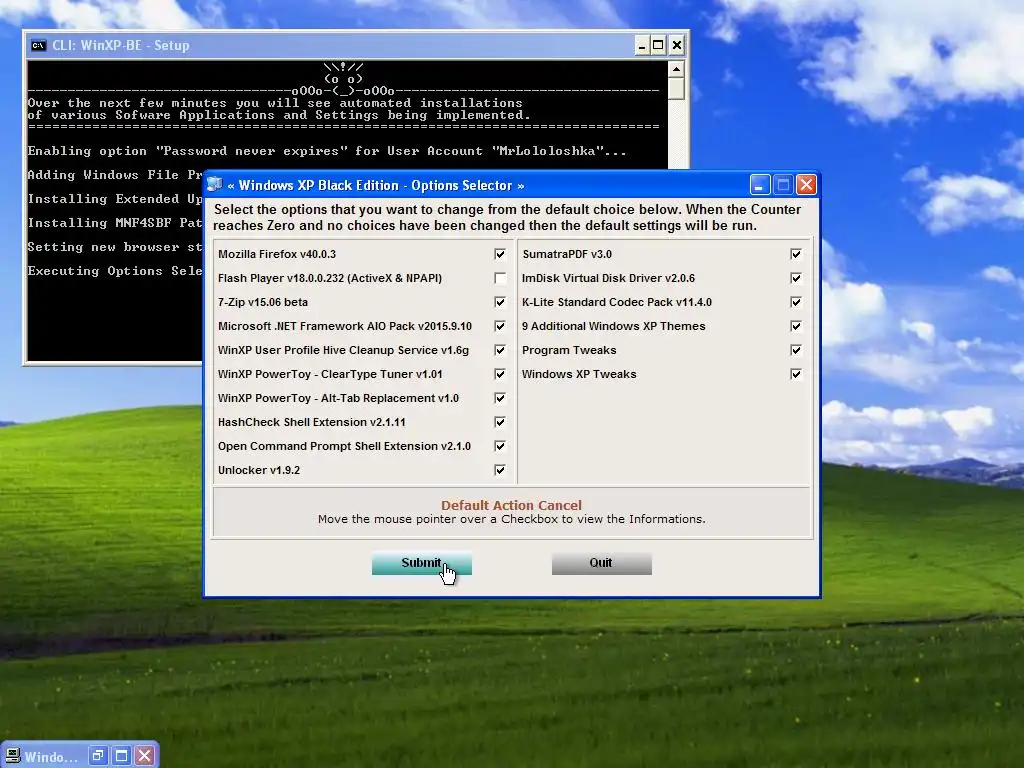Close the Options Selector window
The width and height of the screenshot is (1024, 768).
click(x=807, y=185)
